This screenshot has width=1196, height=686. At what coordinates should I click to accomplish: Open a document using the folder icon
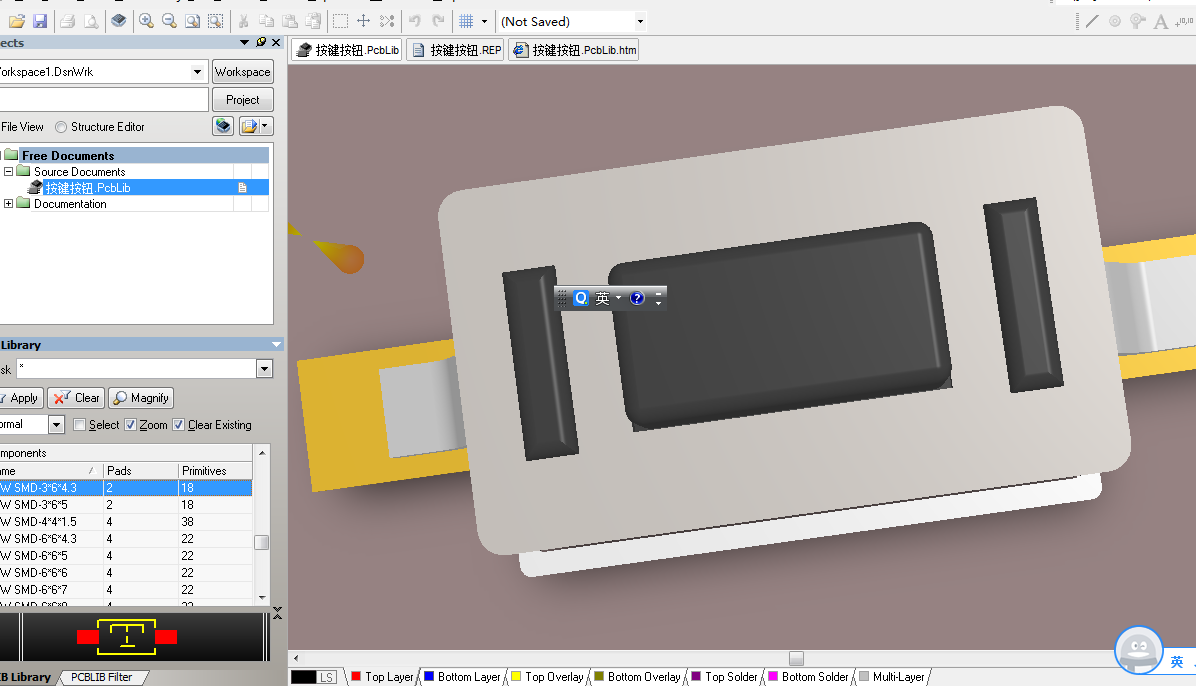(17, 21)
